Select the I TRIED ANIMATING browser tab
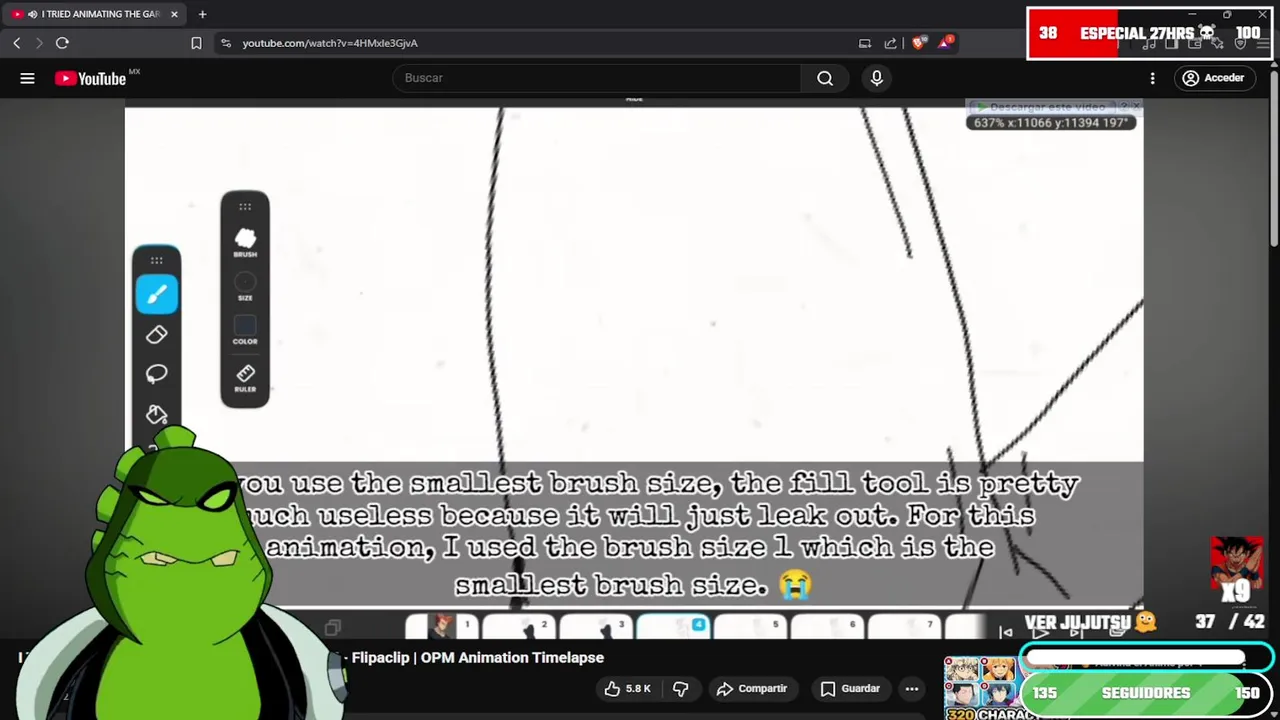The height and width of the screenshot is (720, 1280). tap(95, 14)
